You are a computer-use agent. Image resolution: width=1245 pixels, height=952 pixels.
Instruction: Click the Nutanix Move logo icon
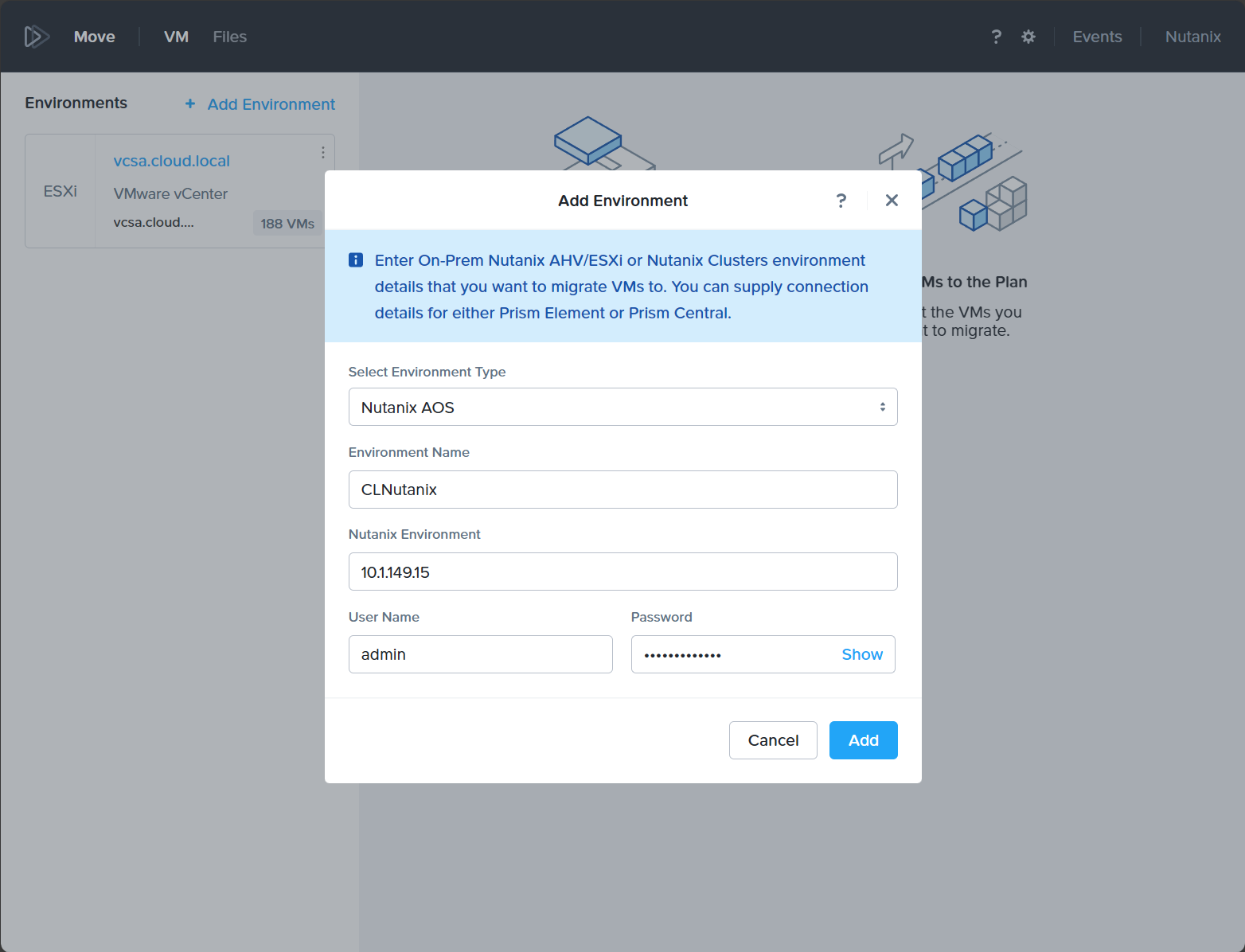click(37, 37)
